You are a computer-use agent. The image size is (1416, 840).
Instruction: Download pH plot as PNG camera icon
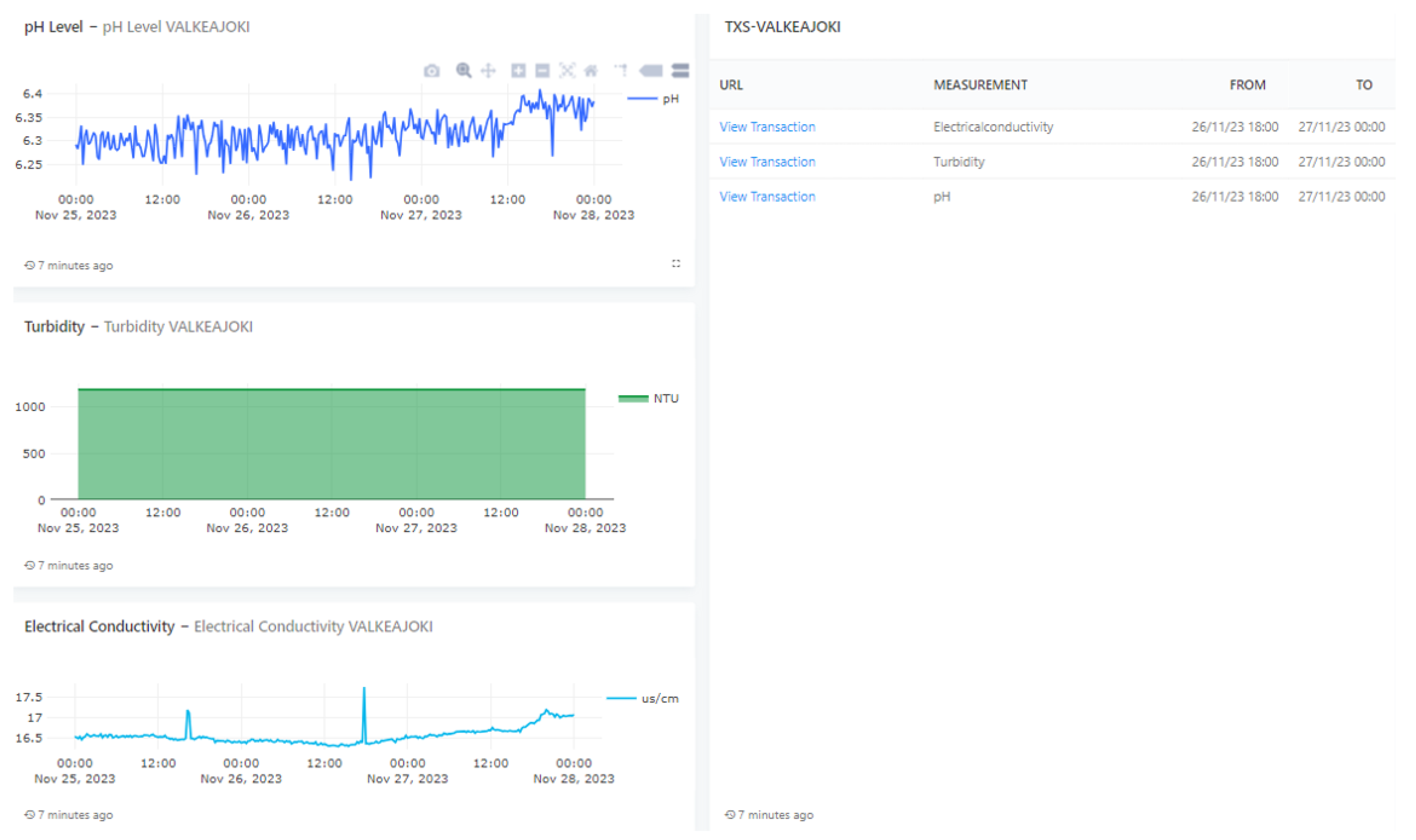click(432, 71)
